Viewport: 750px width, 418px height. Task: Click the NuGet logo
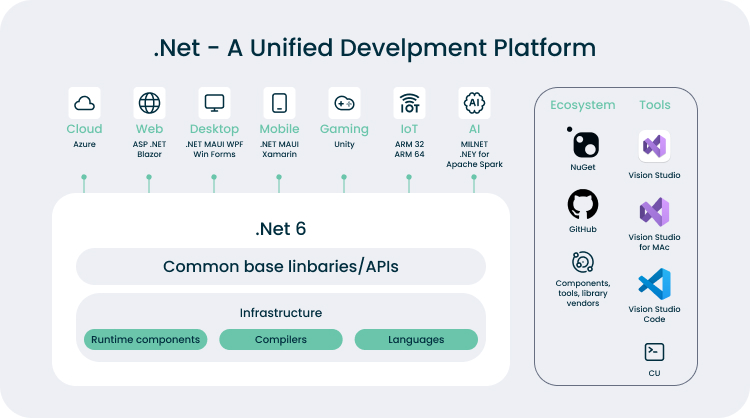583,143
